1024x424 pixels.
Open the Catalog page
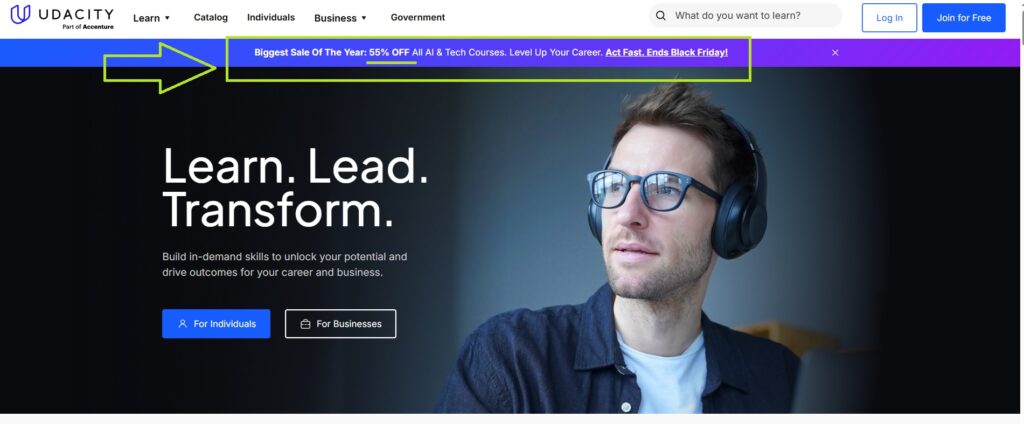[x=211, y=18]
